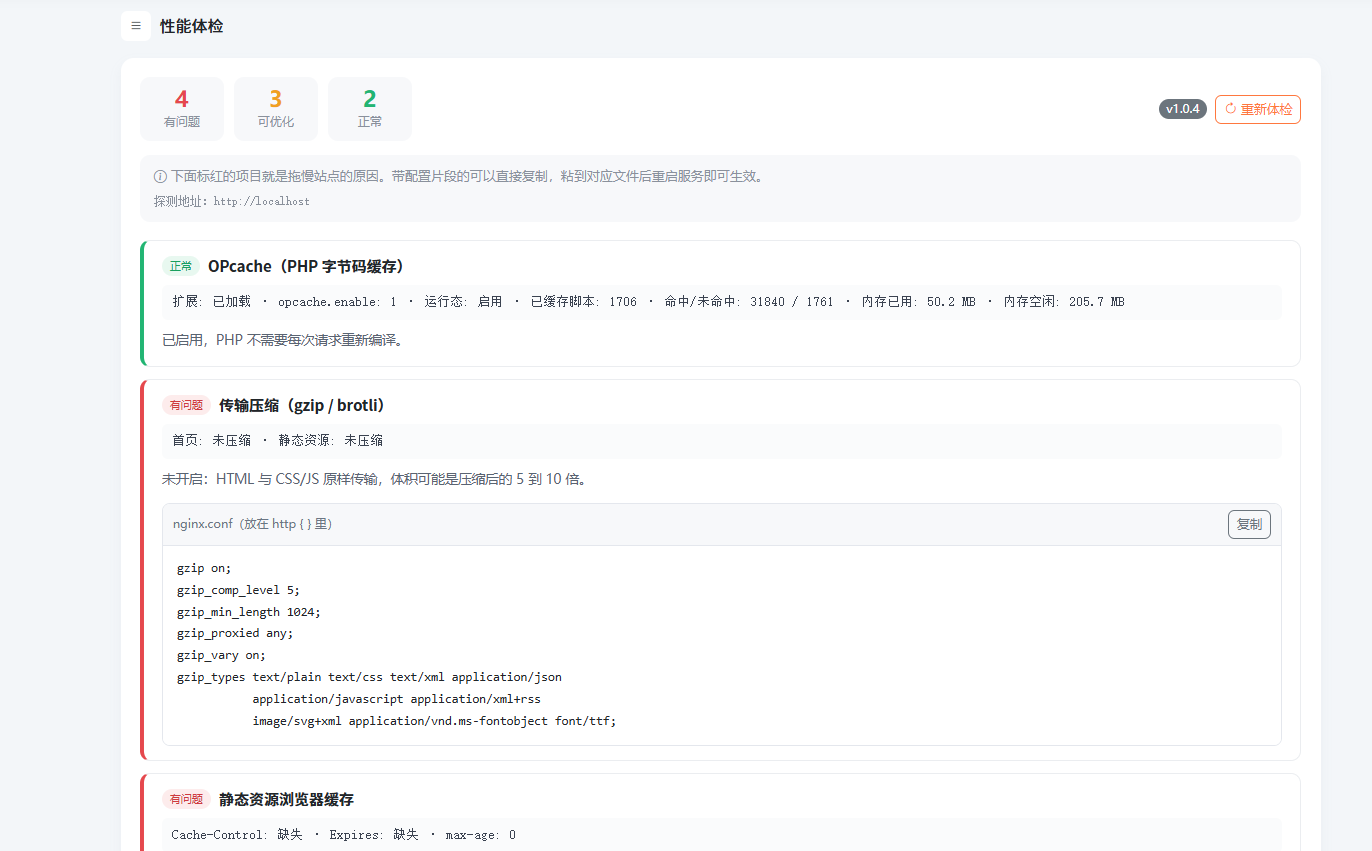This screenshot has width=1372, height=851.
Task: Copy the nginx.conf snippet with 复制 button
Action: tap(1249, 524)
